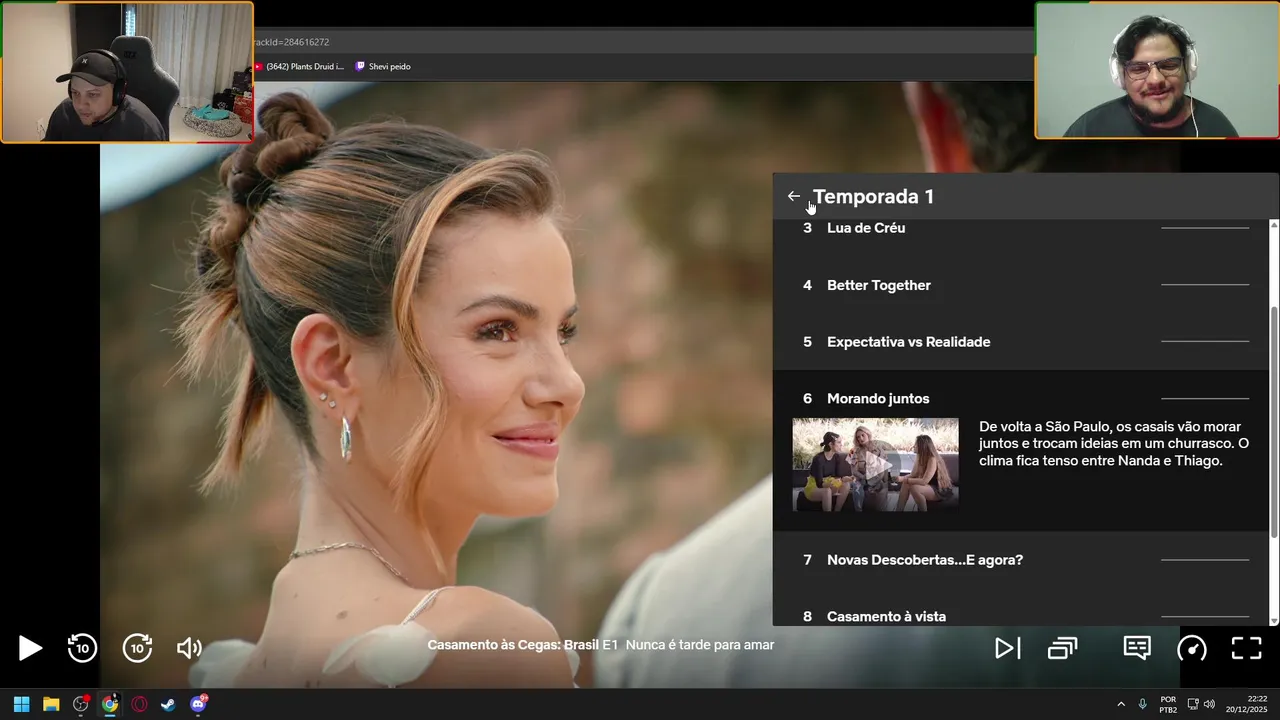Enter fullscreen mode
Image resolution: width=1280 pixels, height=720 pixels.
click(x=1246, y=648)
